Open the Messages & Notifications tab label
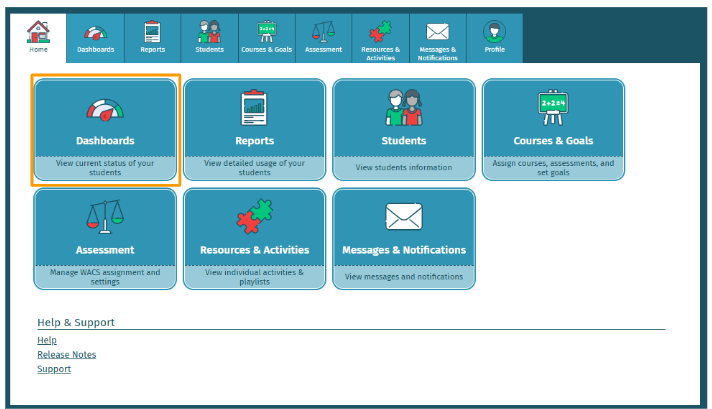The width and height of the screenshot is (712, 409). click(x=437, y=54)
